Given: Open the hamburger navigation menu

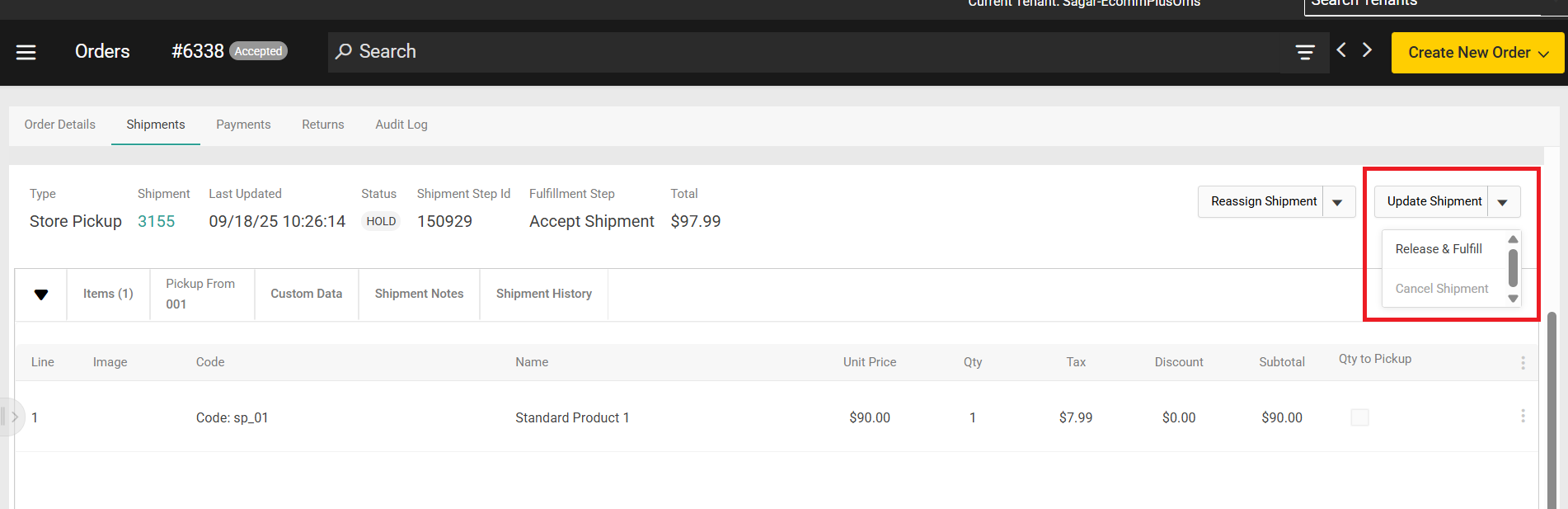Looking at the screenshot, I should coord(26,52).
